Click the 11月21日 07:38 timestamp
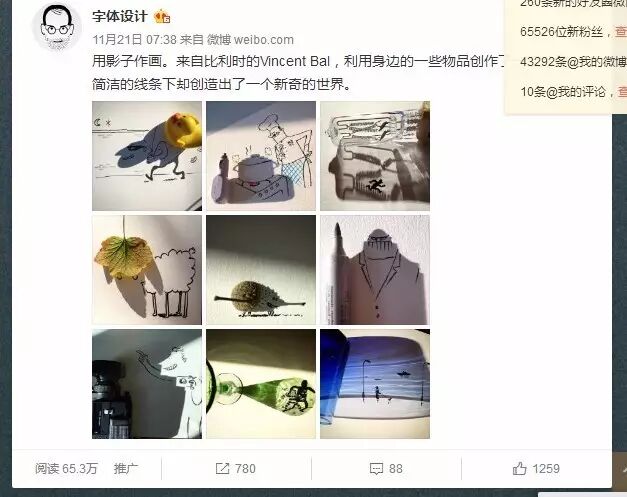This screenshot has height=497, width=627. tap(134, 40)
